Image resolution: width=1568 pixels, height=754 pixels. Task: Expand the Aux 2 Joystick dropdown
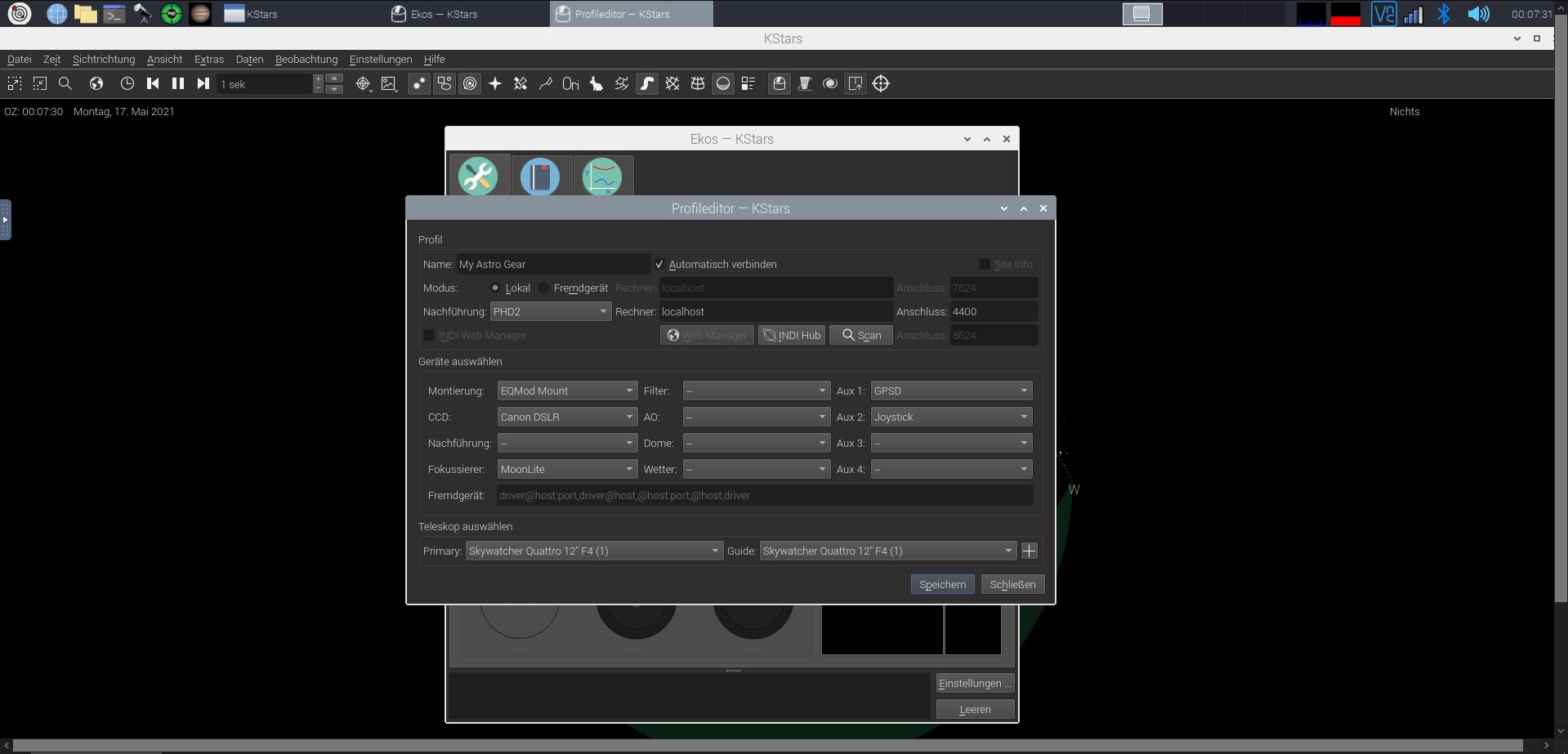pyautogui.click(x=951, y=417)
